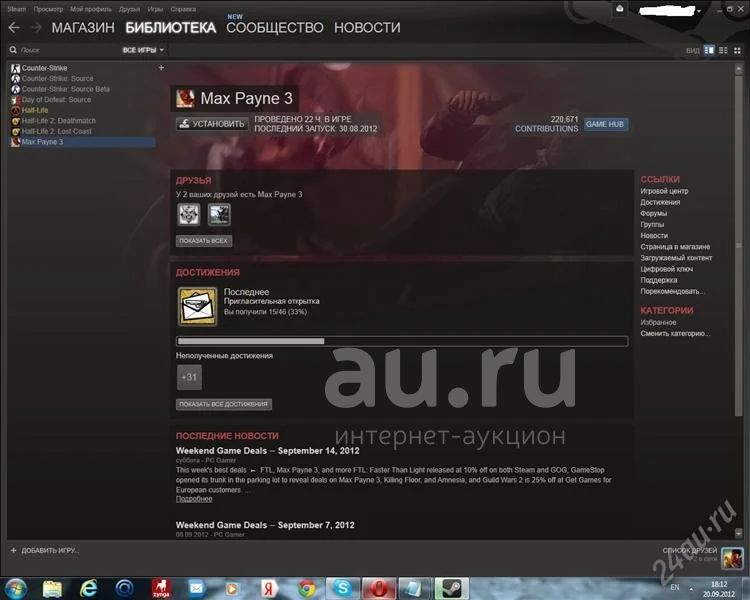Open Mail.ru agent icon on taskbar
750x600 pixels.
point(125,589)
